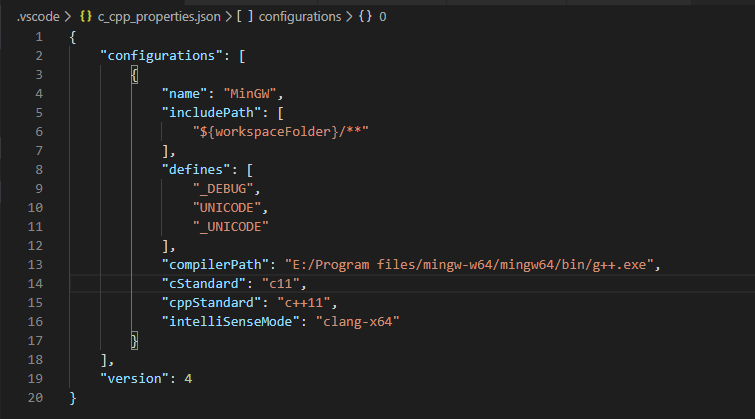
Task: Click the g++.exe compiler path string
Action: pos(469,265)
